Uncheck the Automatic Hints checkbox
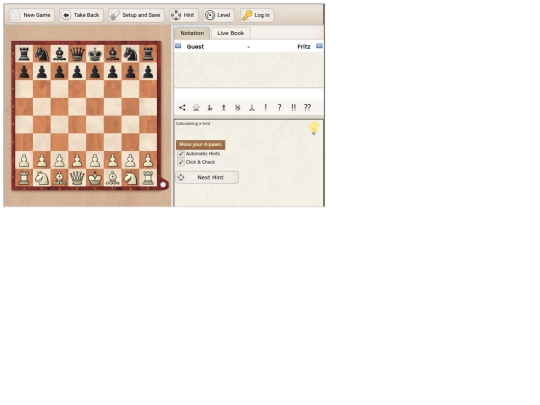The height and width of the screenshot is (405, 540). point(181,154)
